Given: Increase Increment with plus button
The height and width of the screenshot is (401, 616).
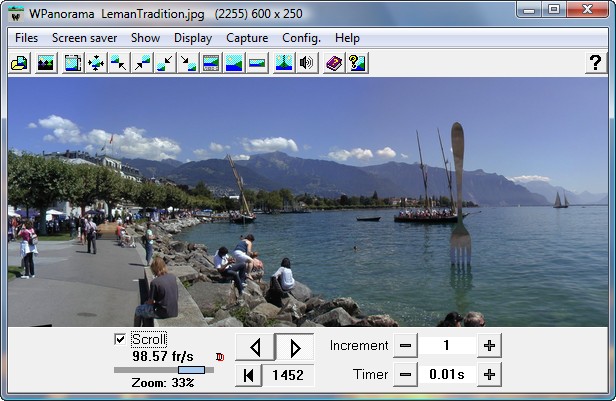Looking at the screenshot, I should tap(489, 346).
